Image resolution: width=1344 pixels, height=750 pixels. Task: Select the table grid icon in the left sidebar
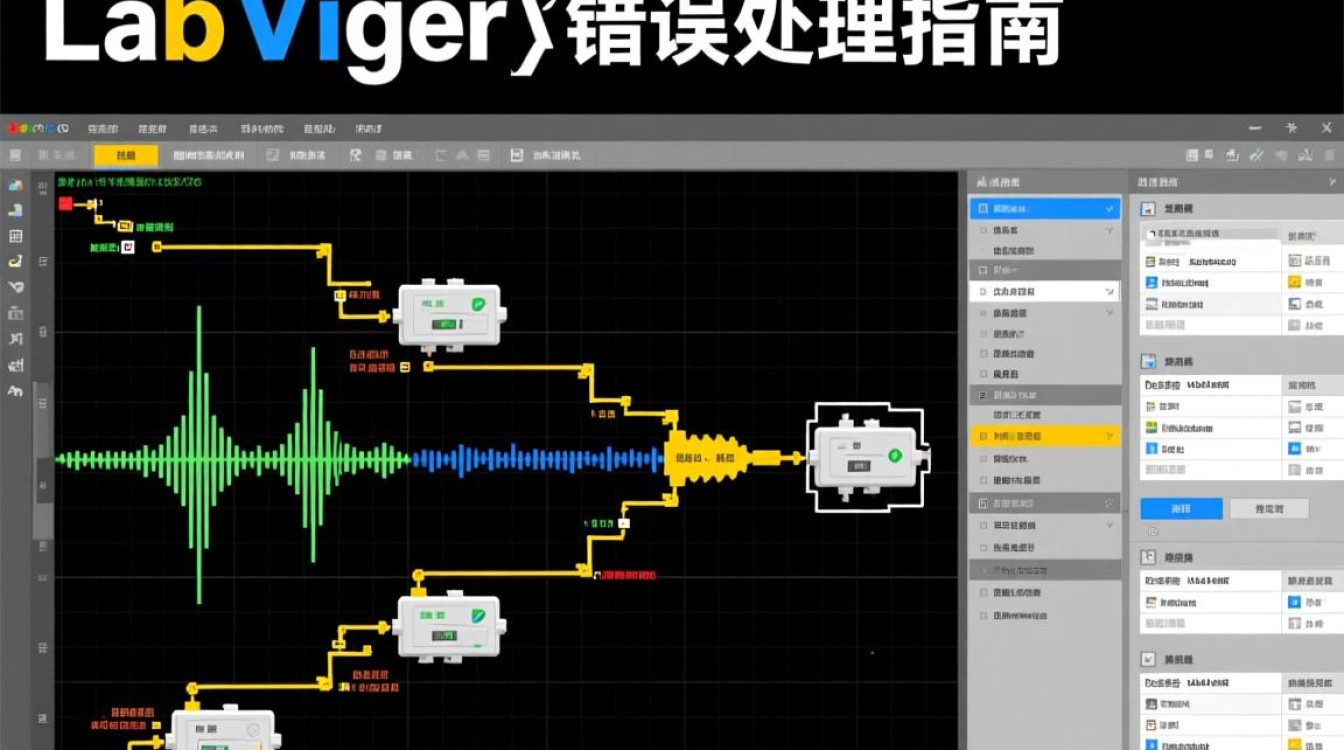pos(15,236)
